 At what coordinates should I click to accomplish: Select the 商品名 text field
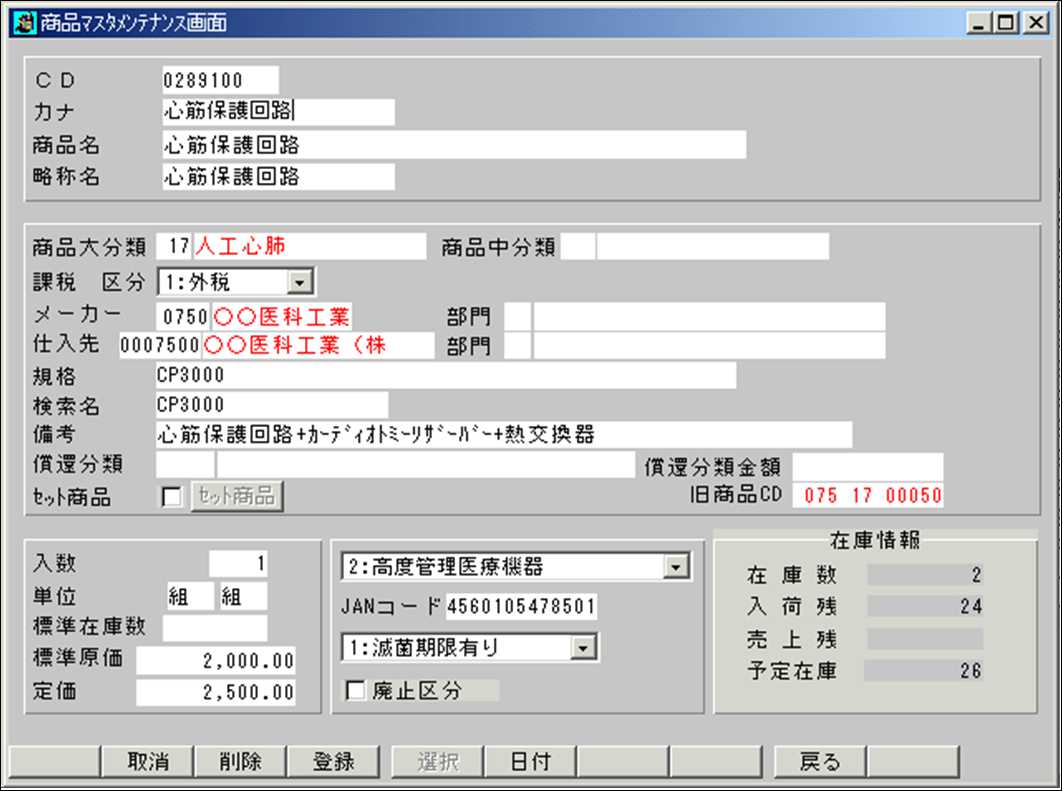453,145
